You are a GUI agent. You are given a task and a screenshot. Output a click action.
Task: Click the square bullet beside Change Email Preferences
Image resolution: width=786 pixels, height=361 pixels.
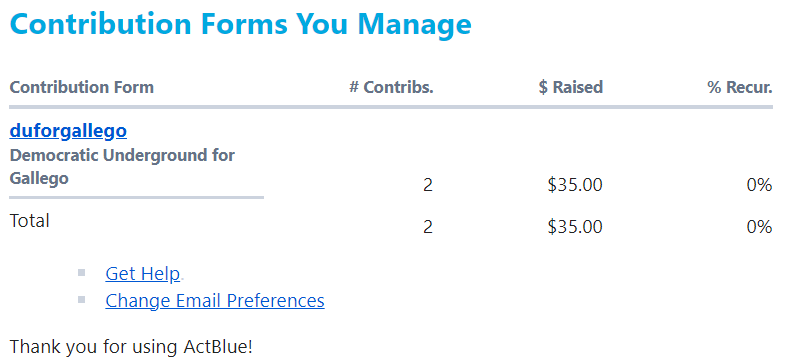click(82, 300)
